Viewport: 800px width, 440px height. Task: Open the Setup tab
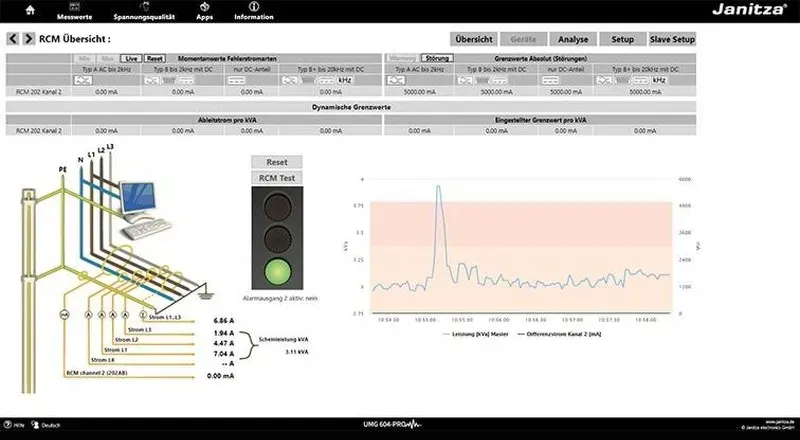tap(622, 39)
